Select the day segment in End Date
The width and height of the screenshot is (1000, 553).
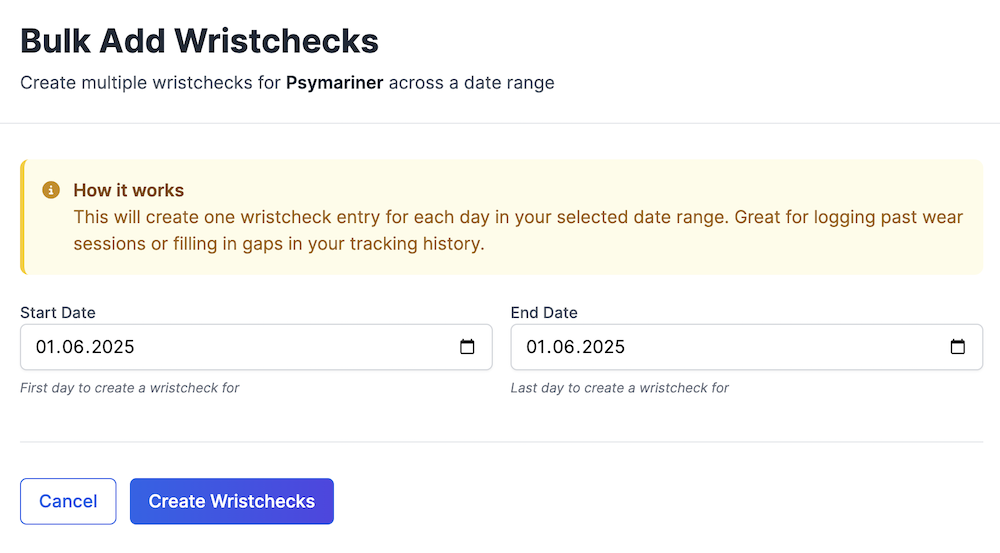click(537, 347)
